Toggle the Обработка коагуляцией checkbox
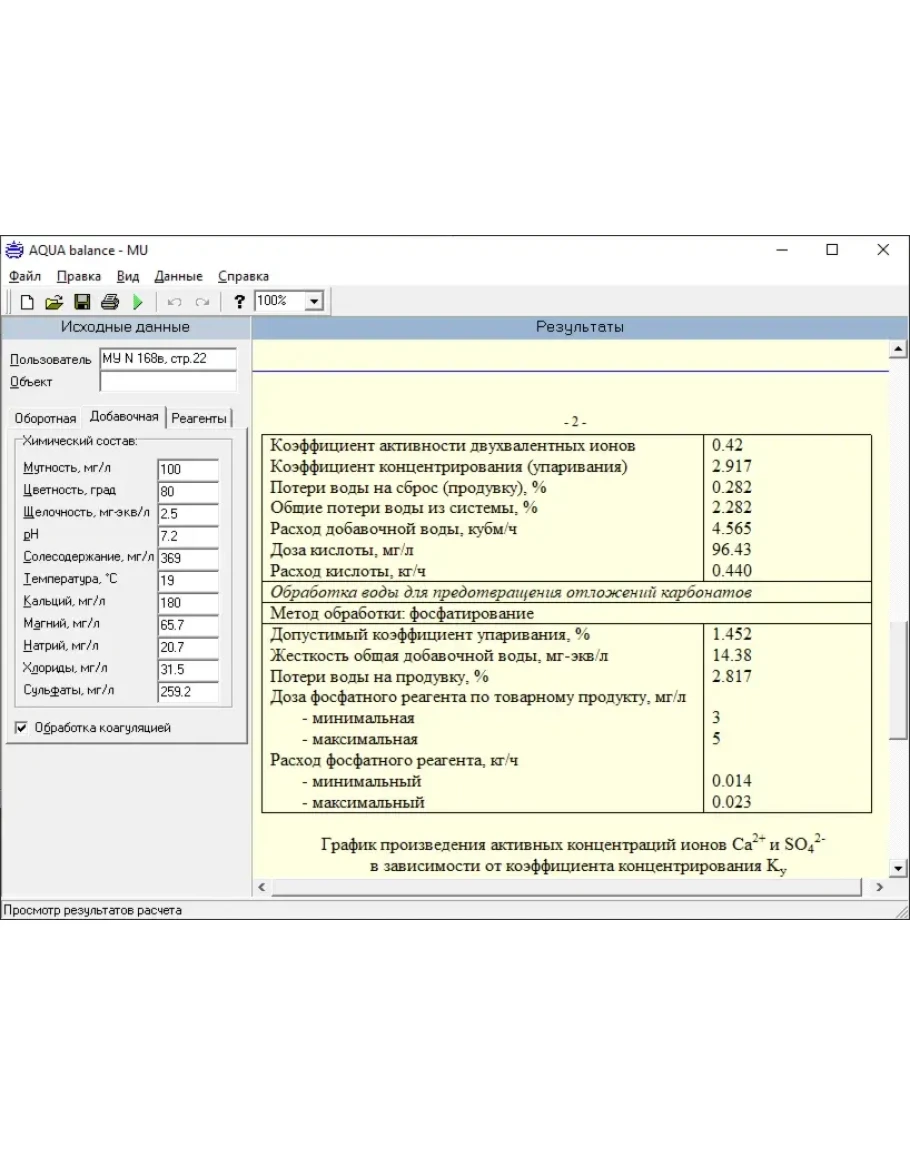 coord(22,728)
